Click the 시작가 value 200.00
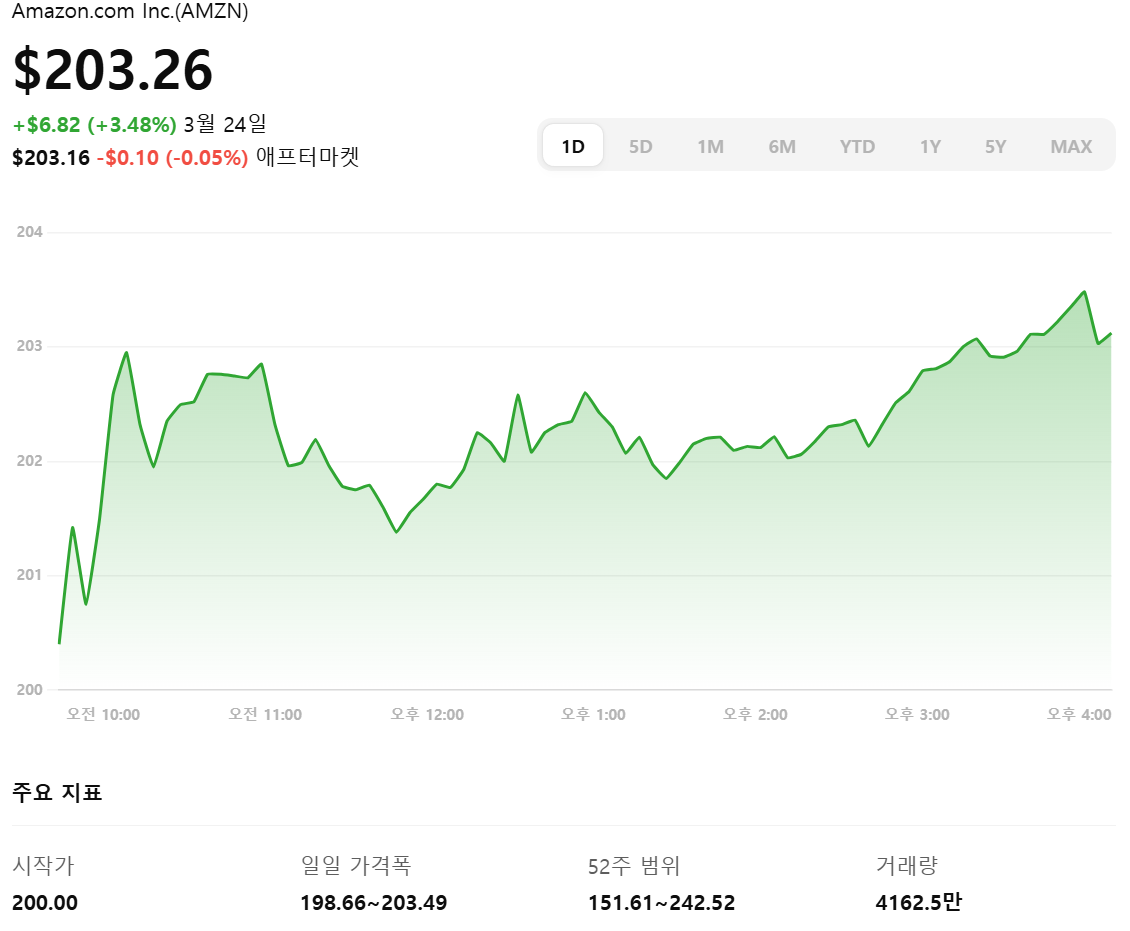Screen dimensions: 1130x931 44,902
